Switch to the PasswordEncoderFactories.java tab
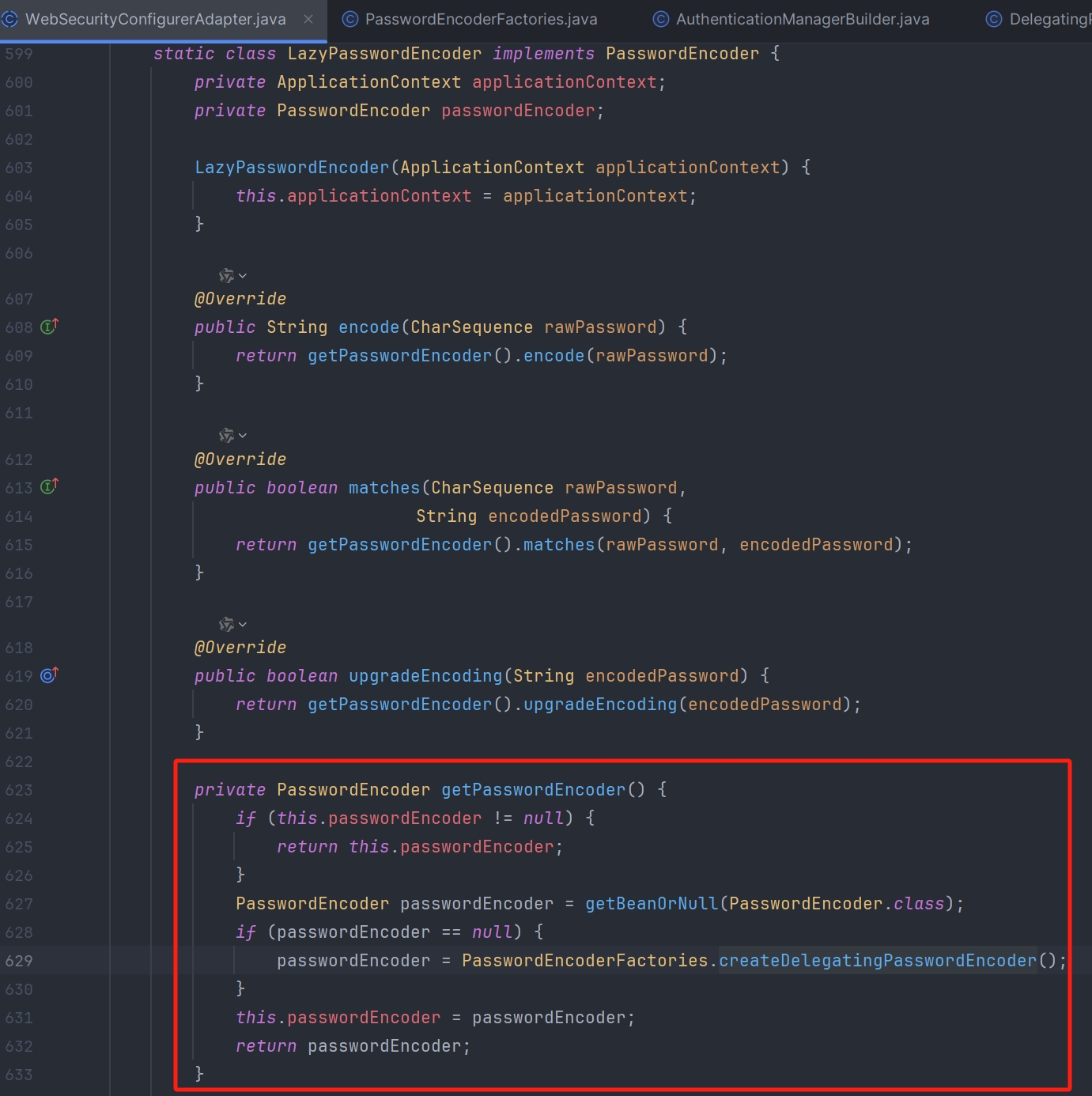 pyautogui.click(x=481, y=19)
